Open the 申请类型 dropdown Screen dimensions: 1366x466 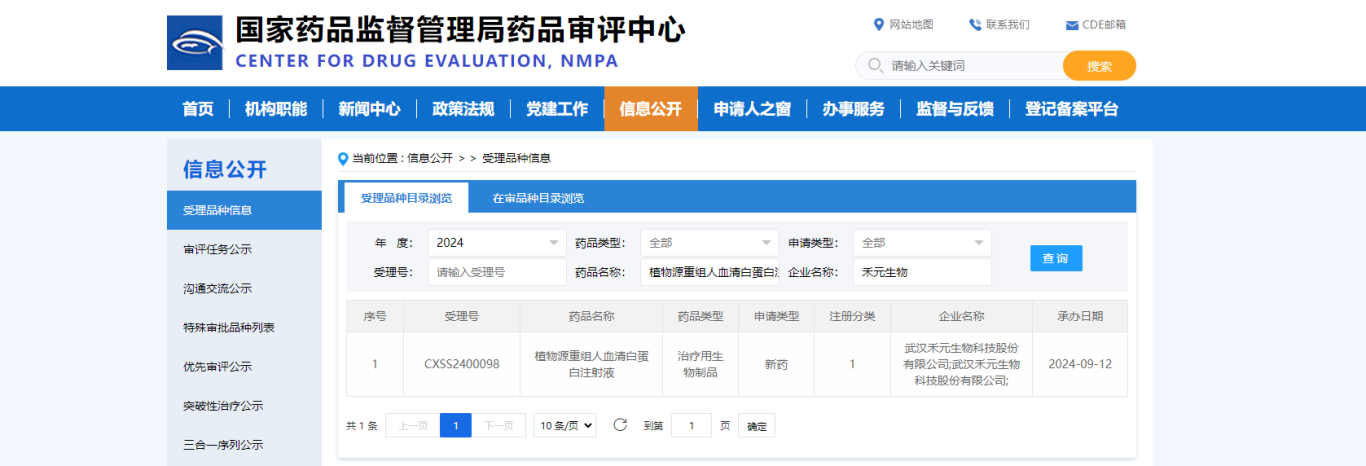921,243
